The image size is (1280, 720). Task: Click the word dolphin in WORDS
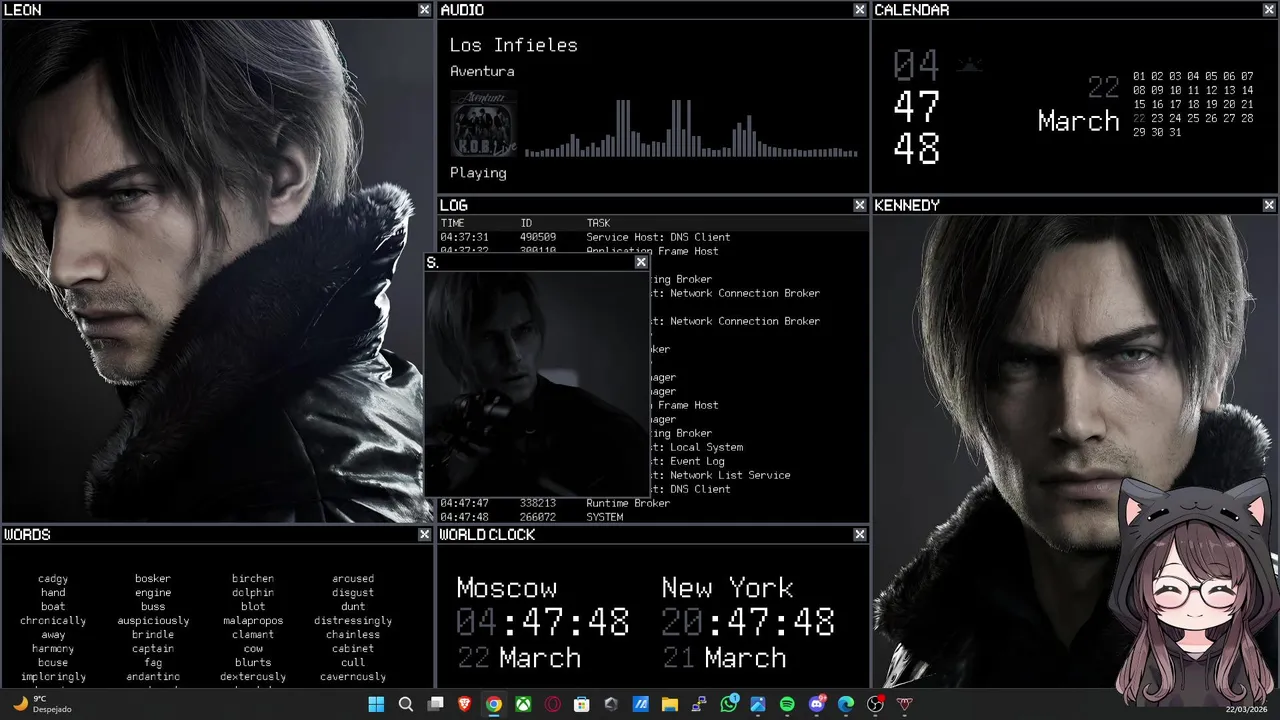253,593
